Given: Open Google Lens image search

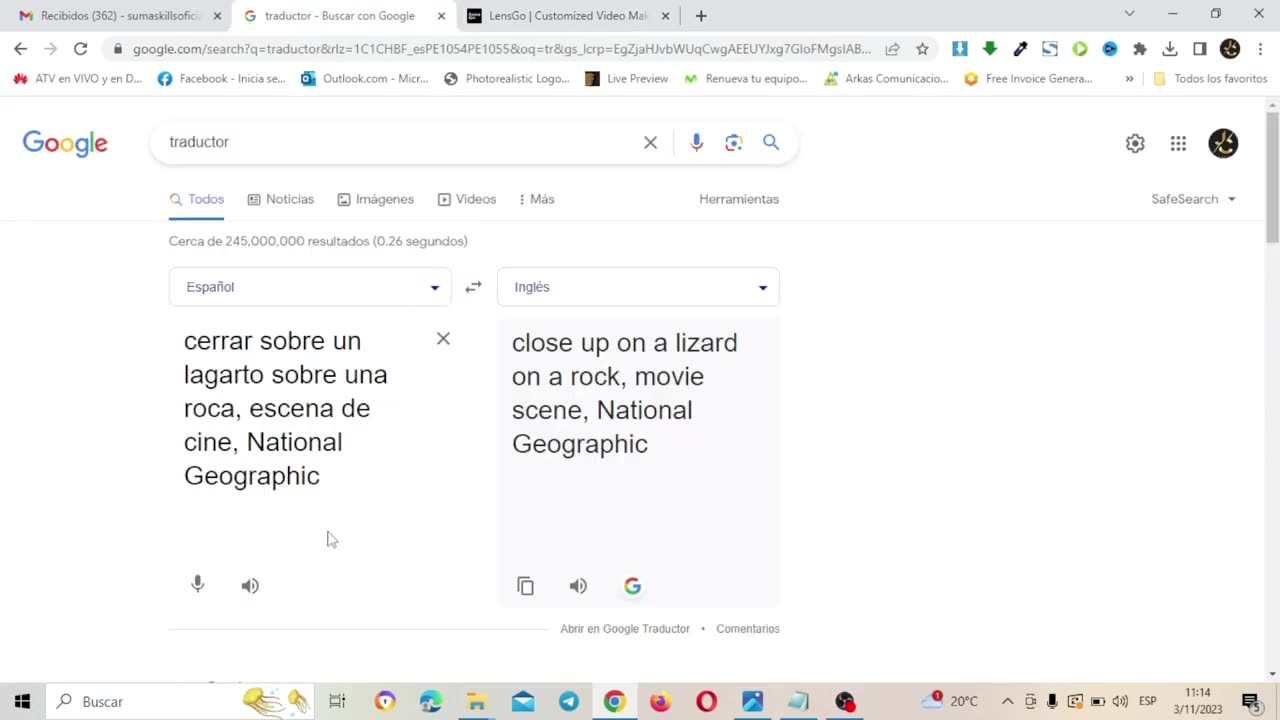Looking at the screenshot, I should click(734, 143).
